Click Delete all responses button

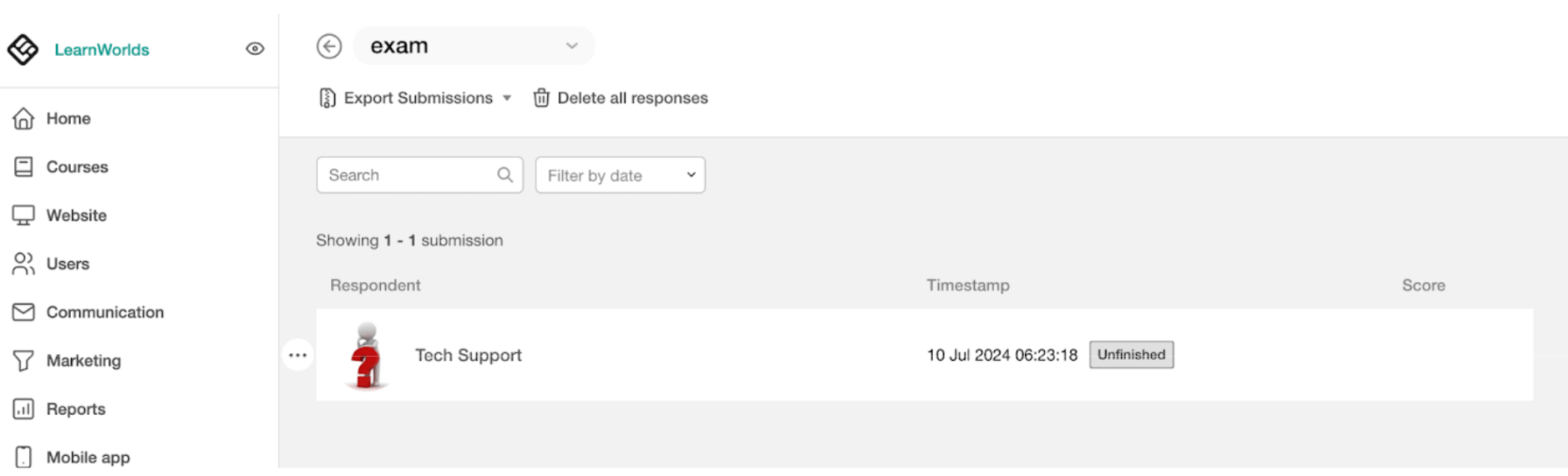(x=620, y=99)
